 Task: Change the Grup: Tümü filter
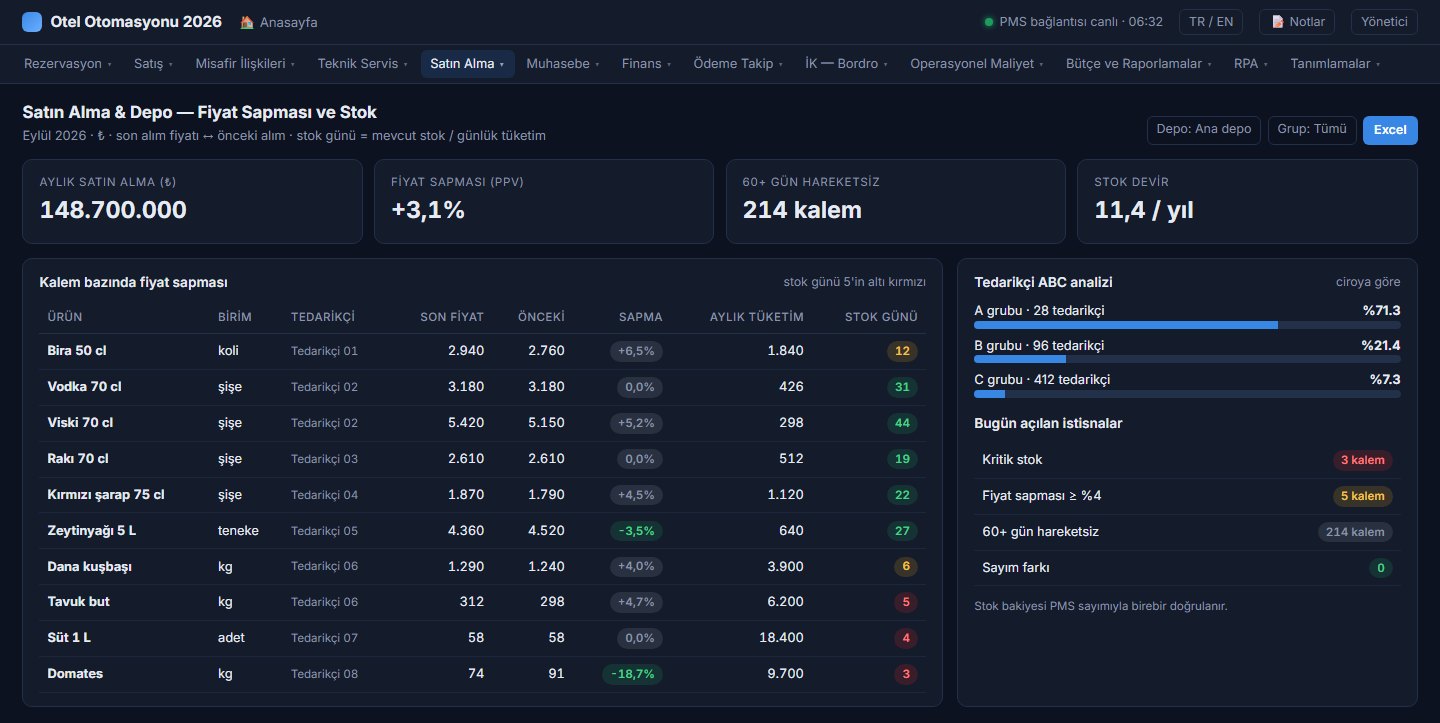(1312, 130)
